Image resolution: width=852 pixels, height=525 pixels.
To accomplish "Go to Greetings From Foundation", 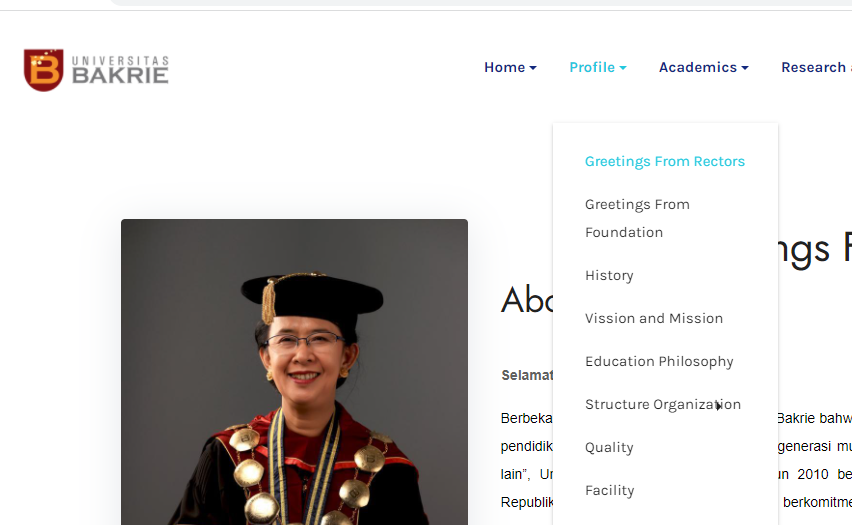I will coord(637,218).
